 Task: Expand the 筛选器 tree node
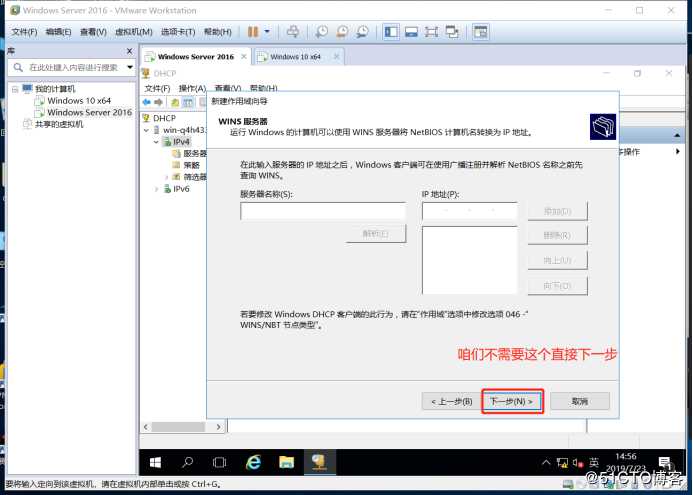(x=167, y=177)
